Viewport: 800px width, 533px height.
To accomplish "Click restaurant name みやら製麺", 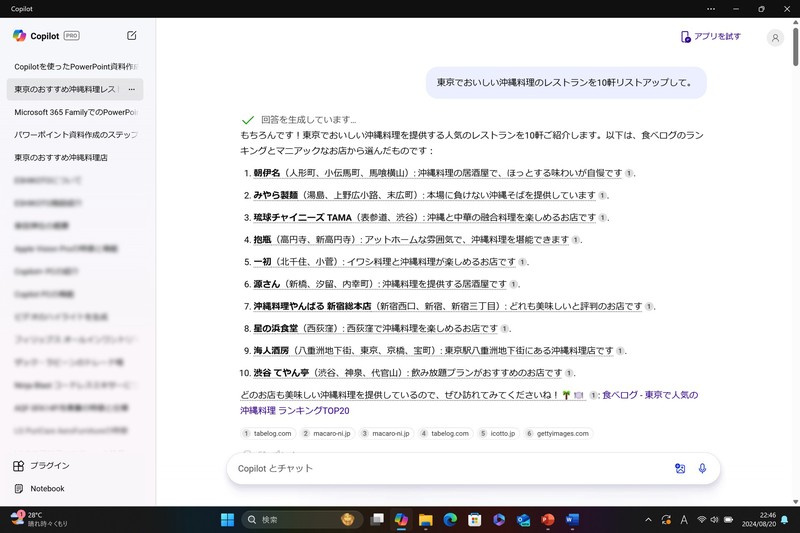I will coord(276,195).
